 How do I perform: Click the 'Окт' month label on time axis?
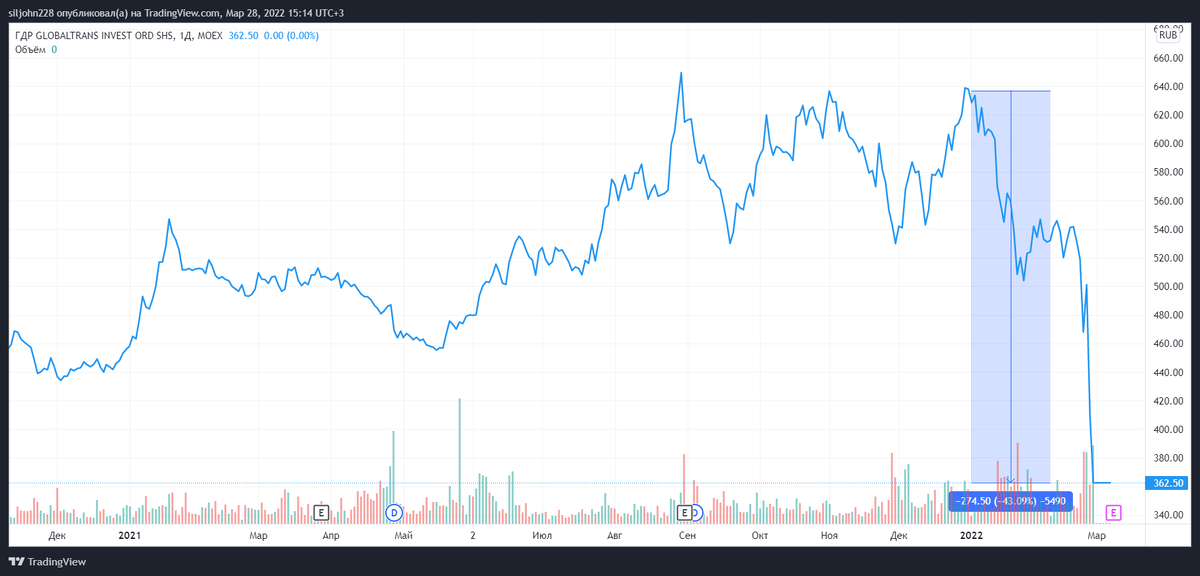[x=759, y=537]
